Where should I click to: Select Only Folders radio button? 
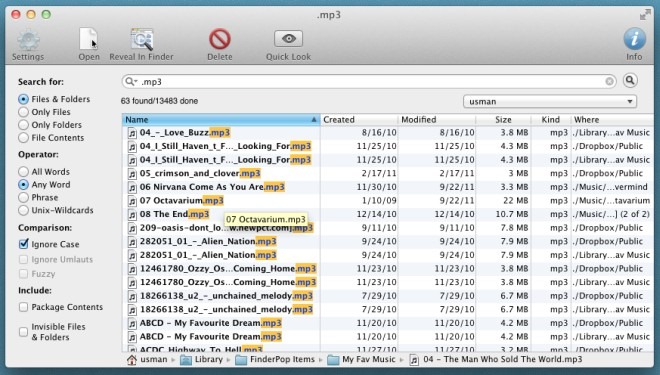click(24, 125)
